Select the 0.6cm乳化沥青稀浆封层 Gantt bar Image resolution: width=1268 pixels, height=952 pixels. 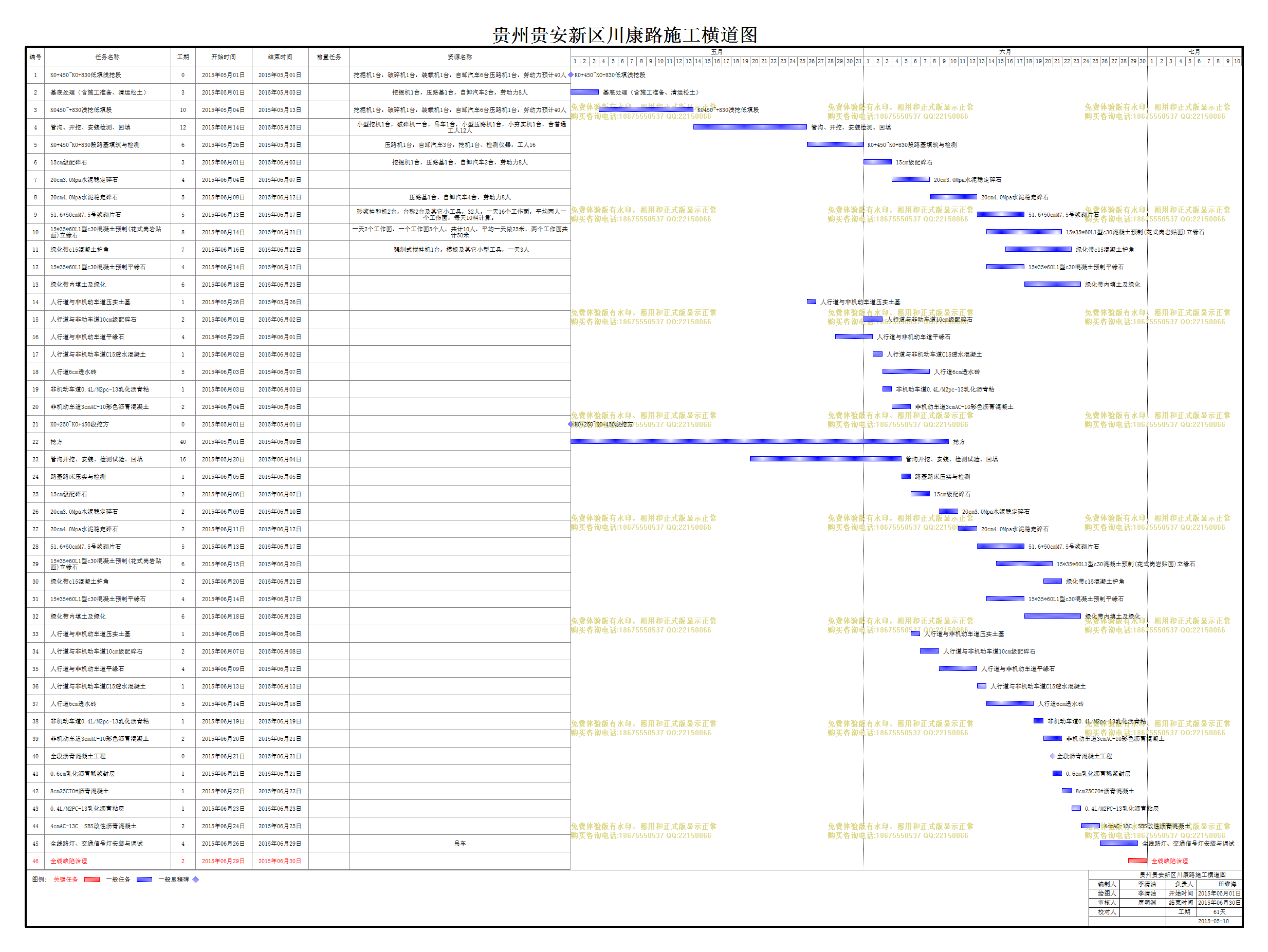click(1058, 774)
